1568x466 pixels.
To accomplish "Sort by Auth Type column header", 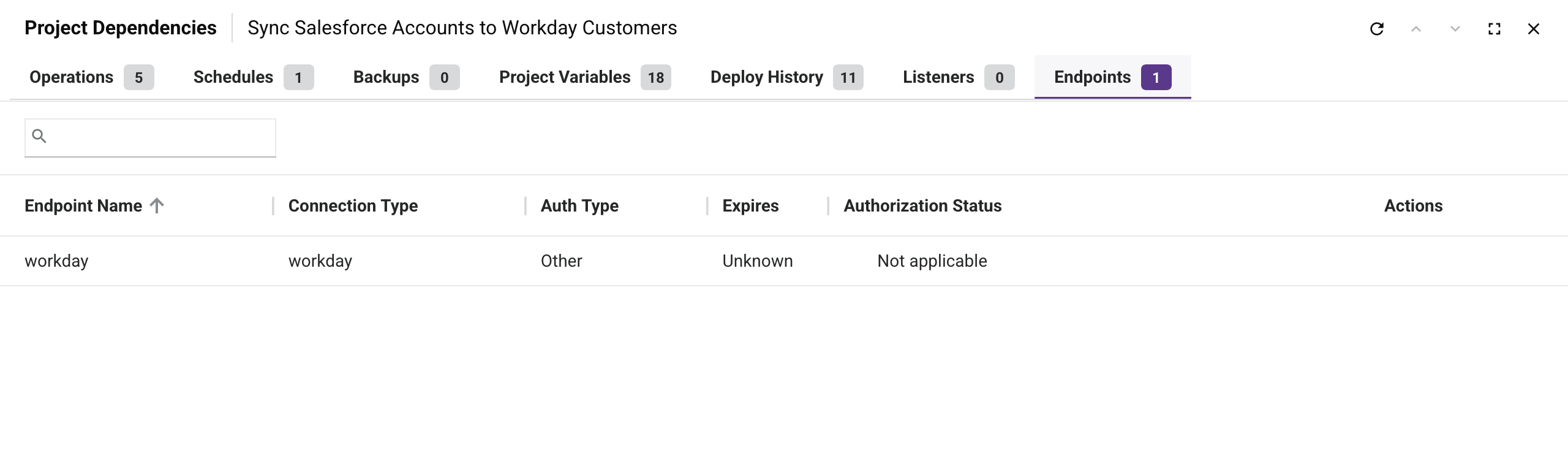I will [579, 206].
